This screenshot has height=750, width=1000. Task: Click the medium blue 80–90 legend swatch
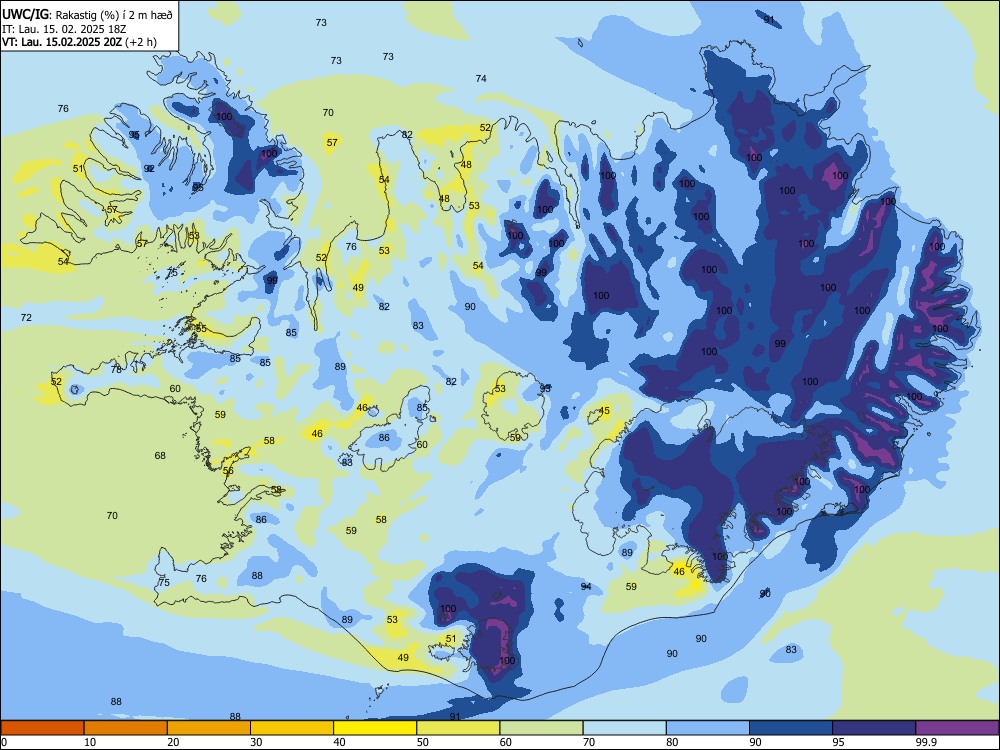click(x=708, y=728)
